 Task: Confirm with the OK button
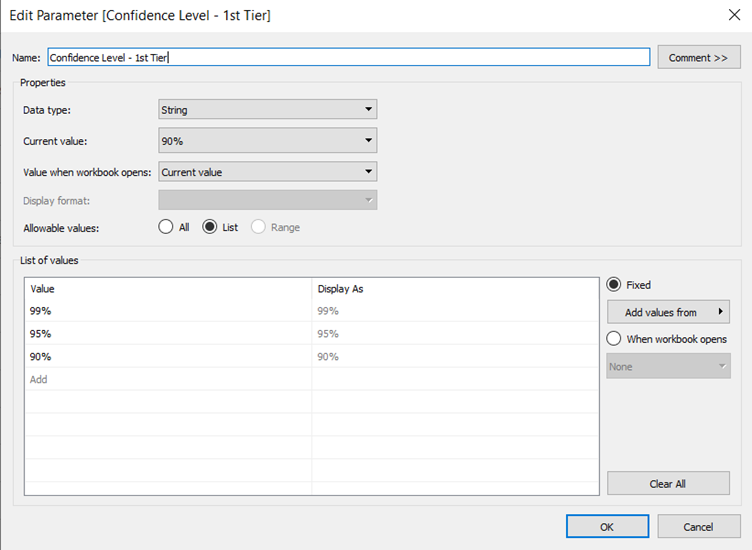point(607,527)
